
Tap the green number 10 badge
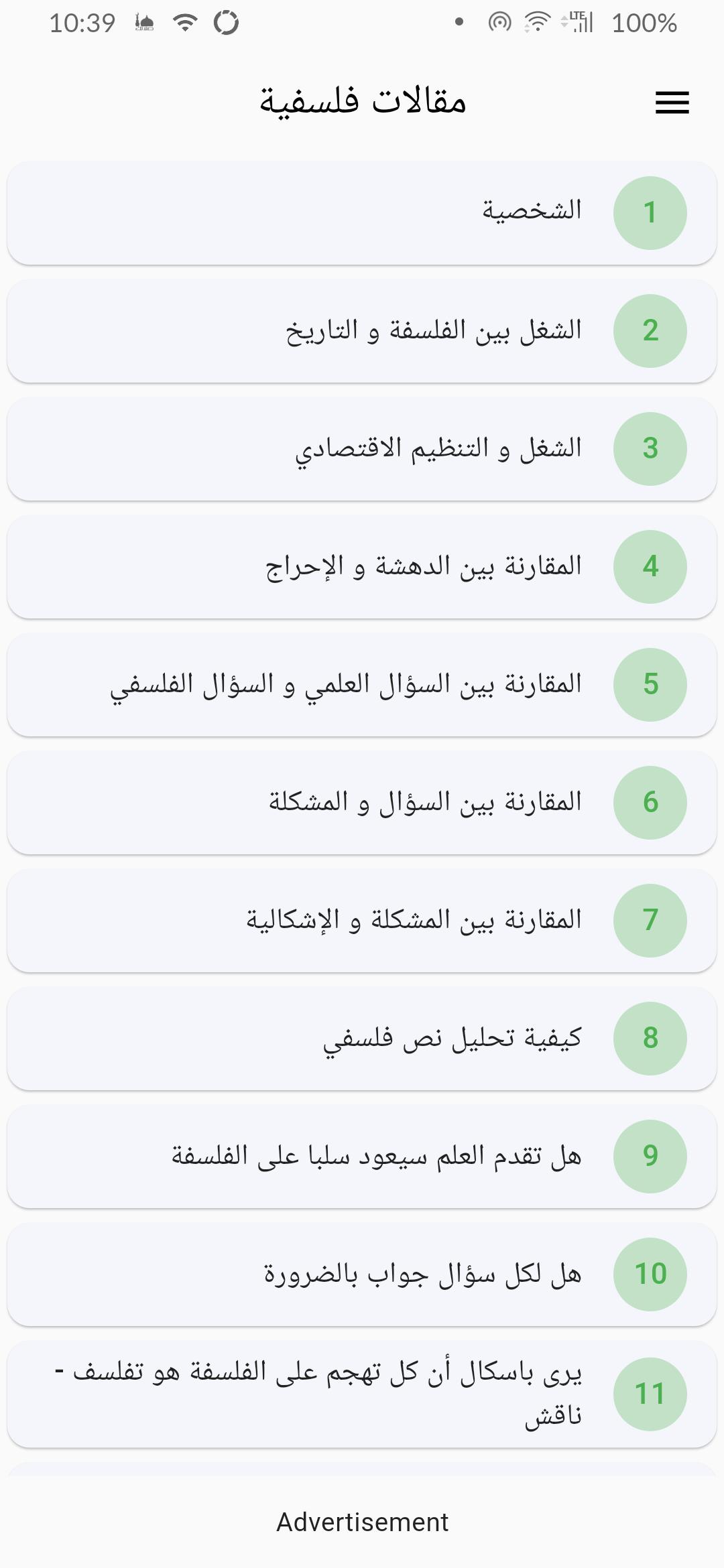(x=650, y=1275)
